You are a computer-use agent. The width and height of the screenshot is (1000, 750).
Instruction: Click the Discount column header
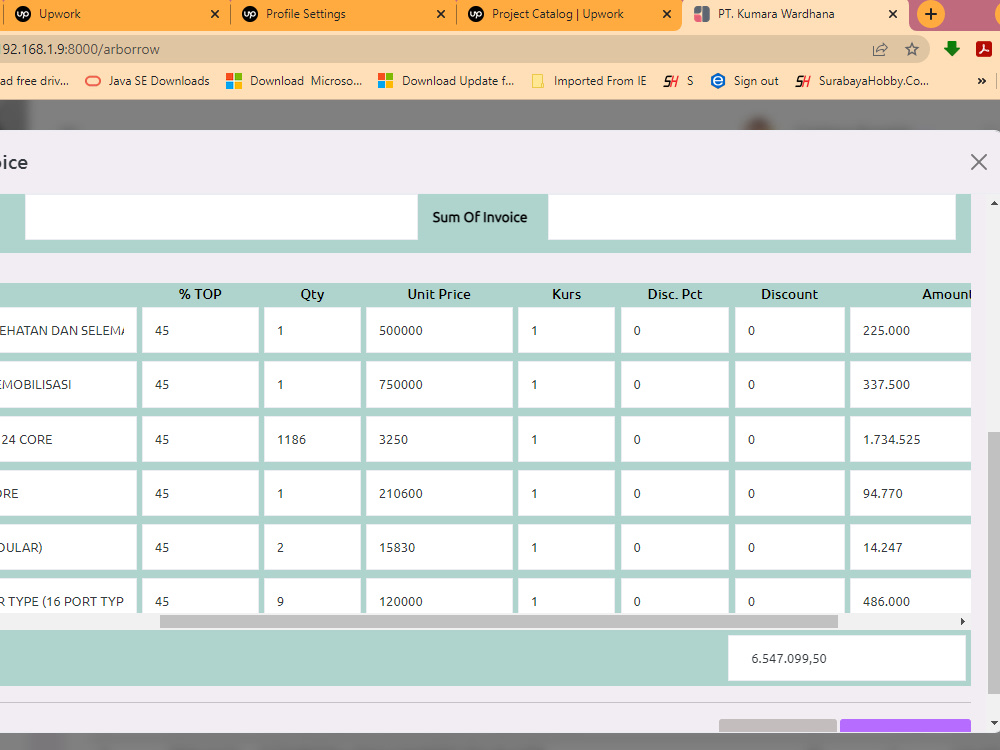[x=789, y=294]
